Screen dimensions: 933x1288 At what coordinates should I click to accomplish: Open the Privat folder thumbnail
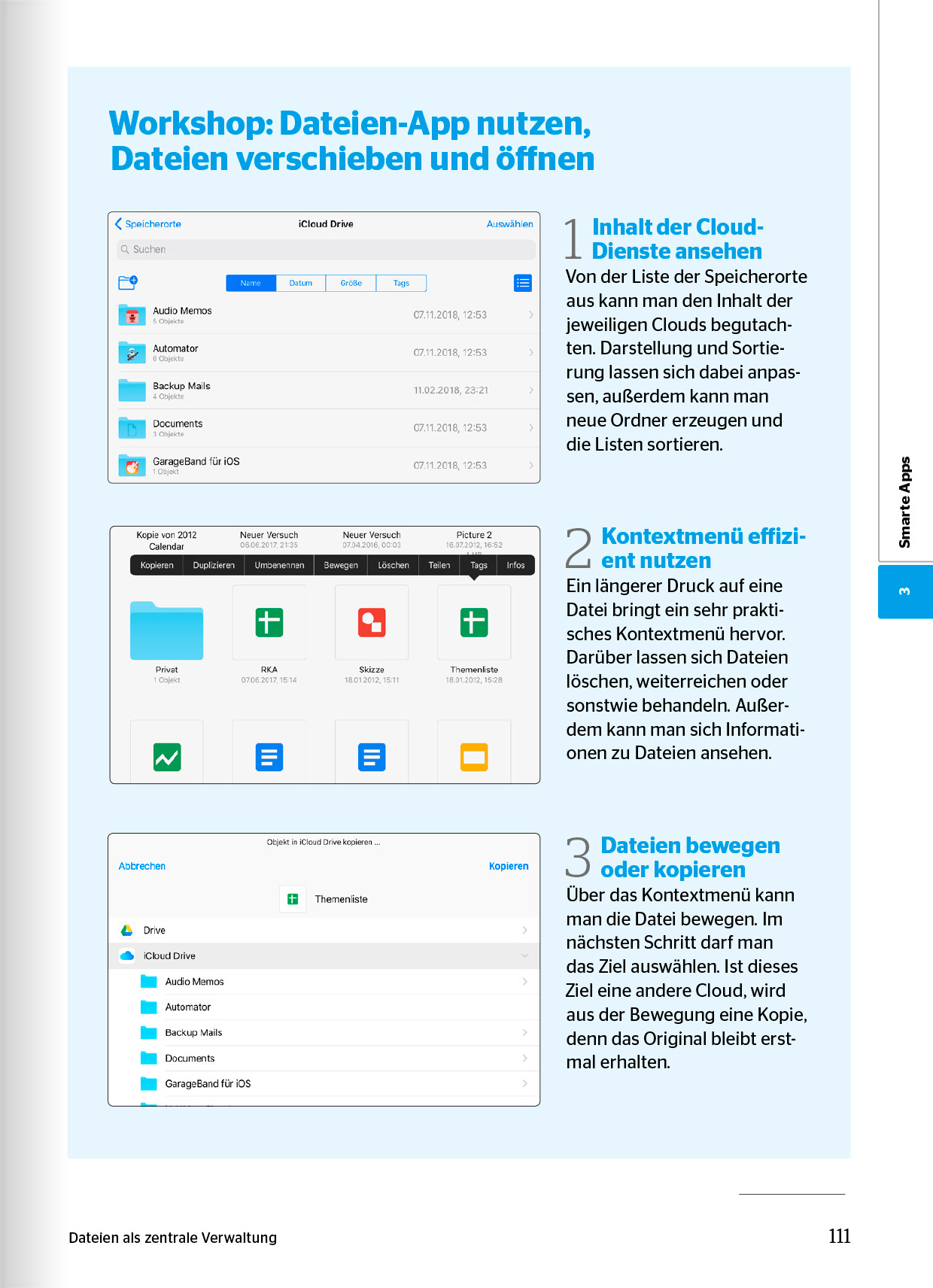[167, 630]
